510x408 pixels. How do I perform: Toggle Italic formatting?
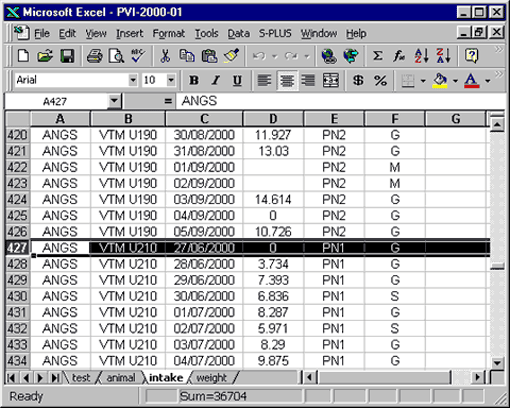[x=216, y=80]
